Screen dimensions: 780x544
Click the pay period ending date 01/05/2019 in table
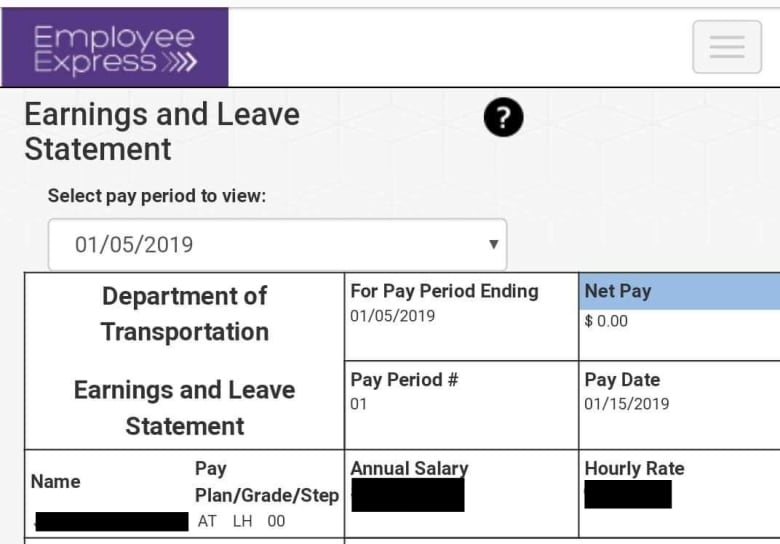click(392, 316)
